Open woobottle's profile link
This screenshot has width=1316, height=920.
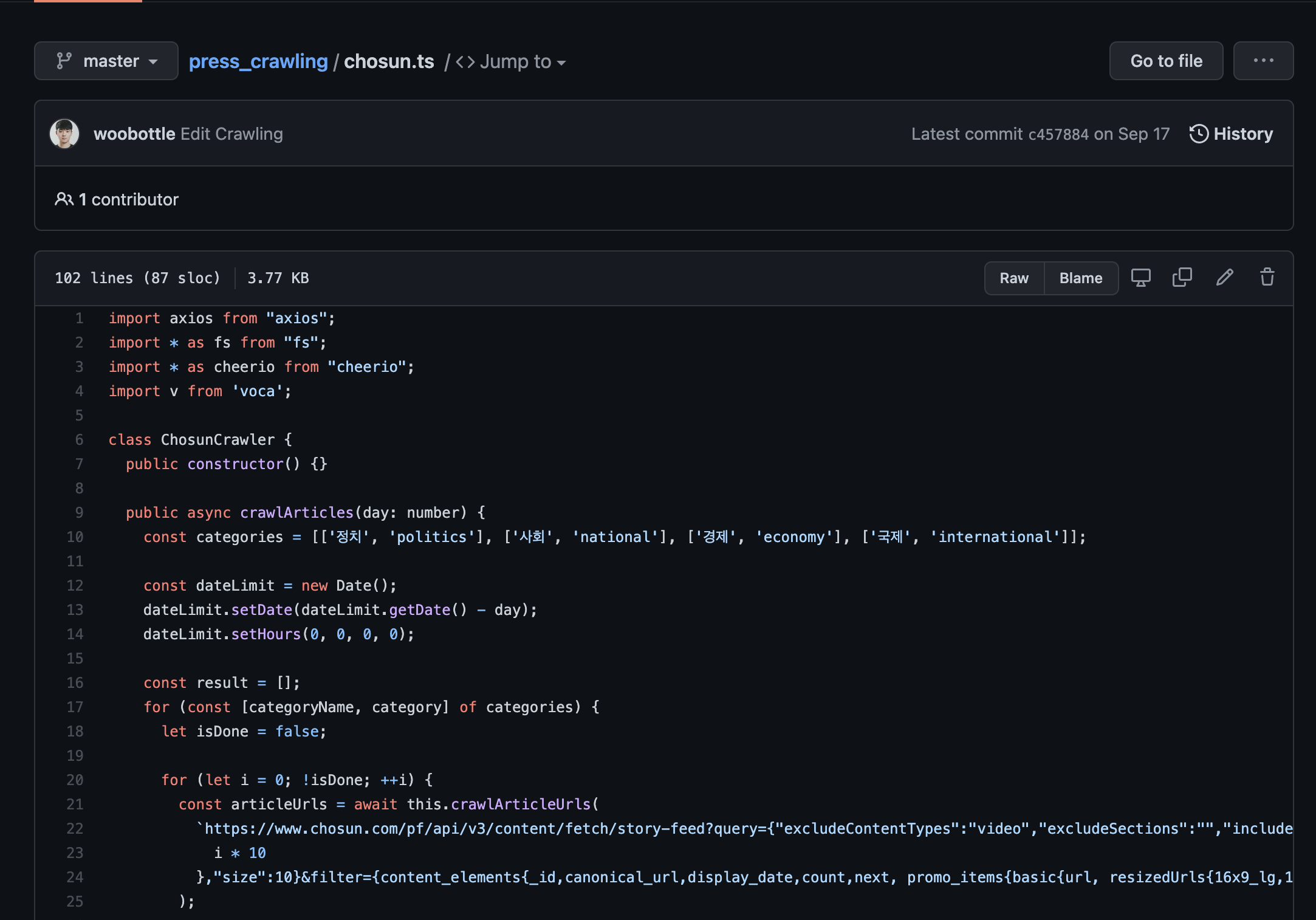pos(134,134)
